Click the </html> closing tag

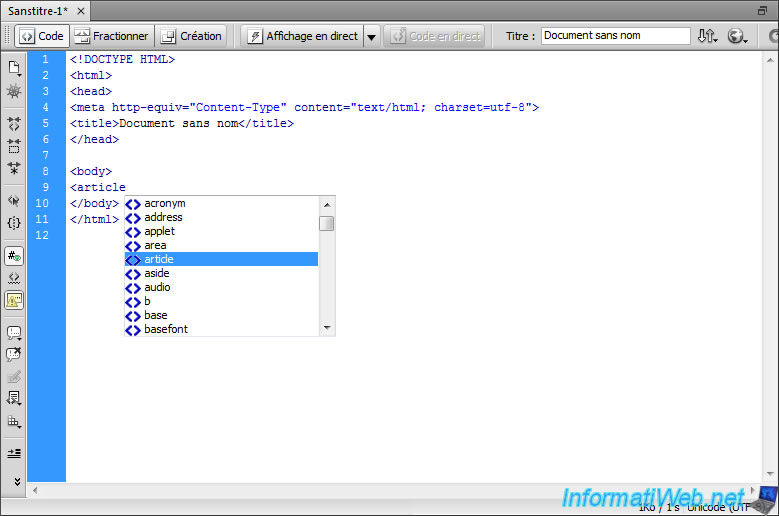point(94,219)
